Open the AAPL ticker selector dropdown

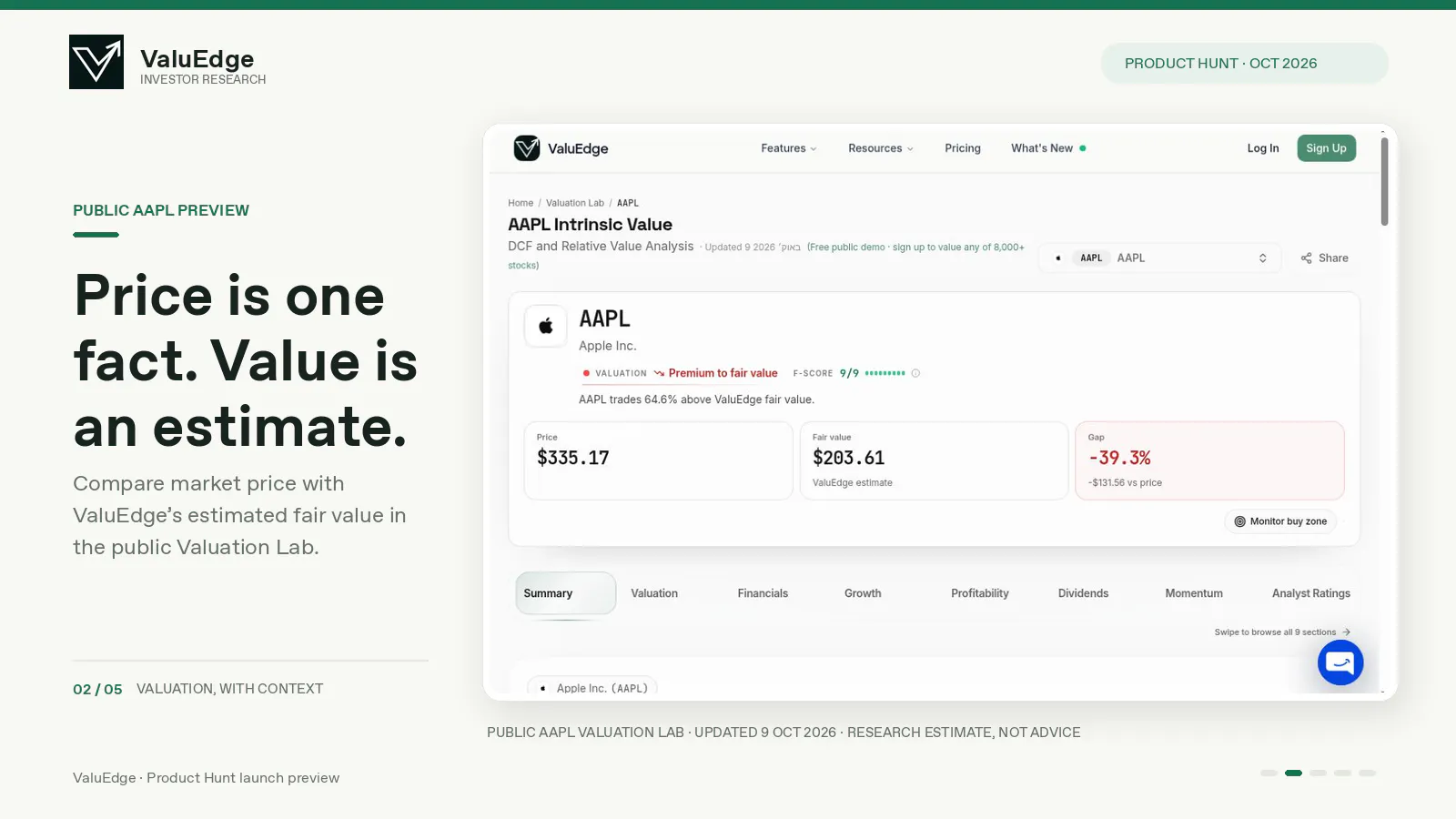point(1160,258)
